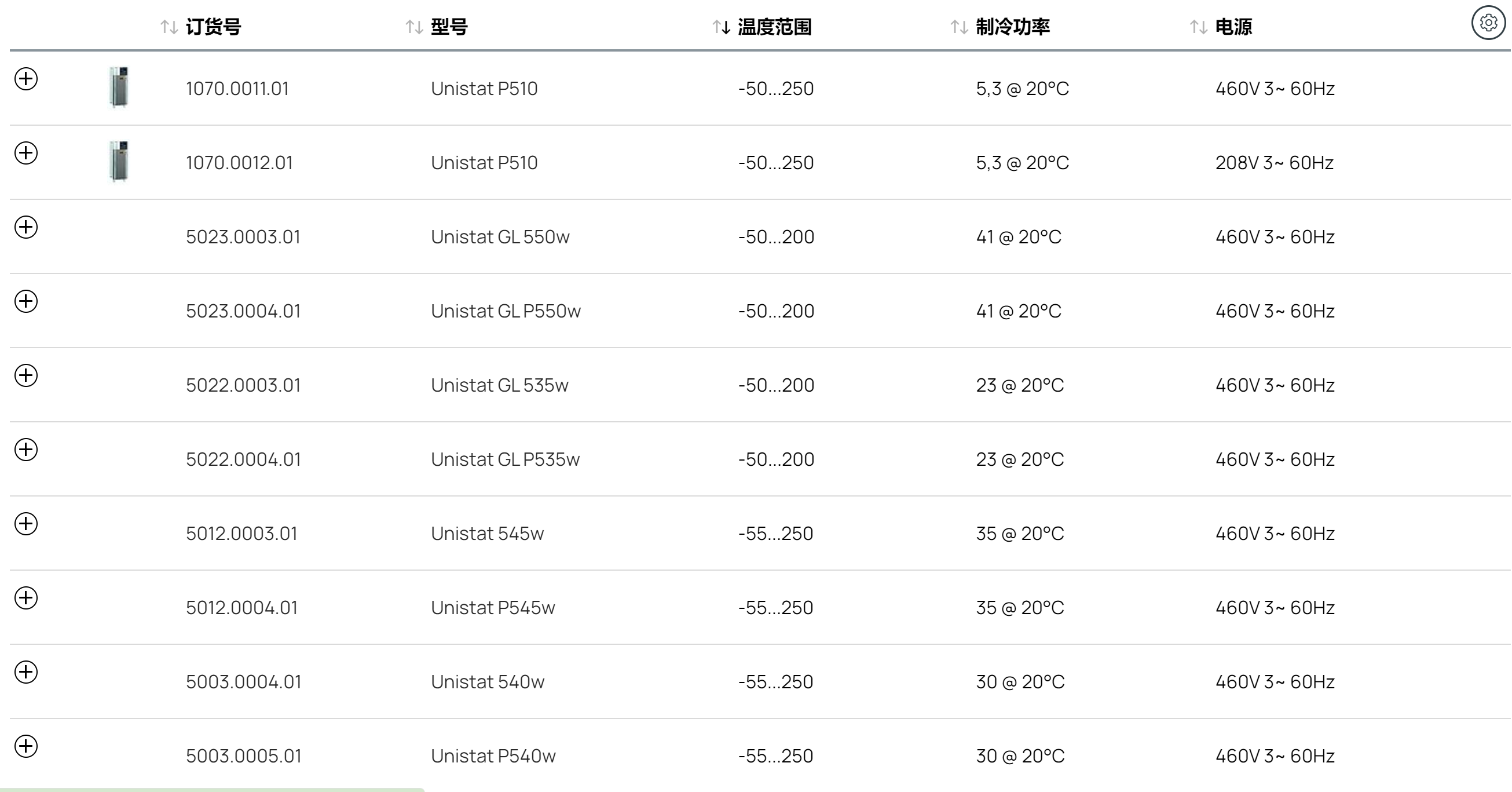Click the horizontal scrollbar at bottom
Viewport: 1512px width, 792px height.
coord(212,790)
